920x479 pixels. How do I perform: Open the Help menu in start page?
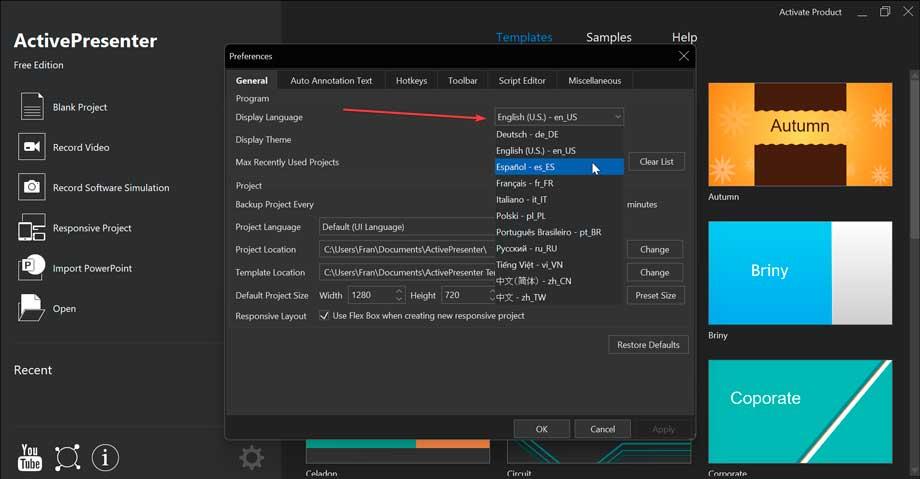tap(684, 37)
